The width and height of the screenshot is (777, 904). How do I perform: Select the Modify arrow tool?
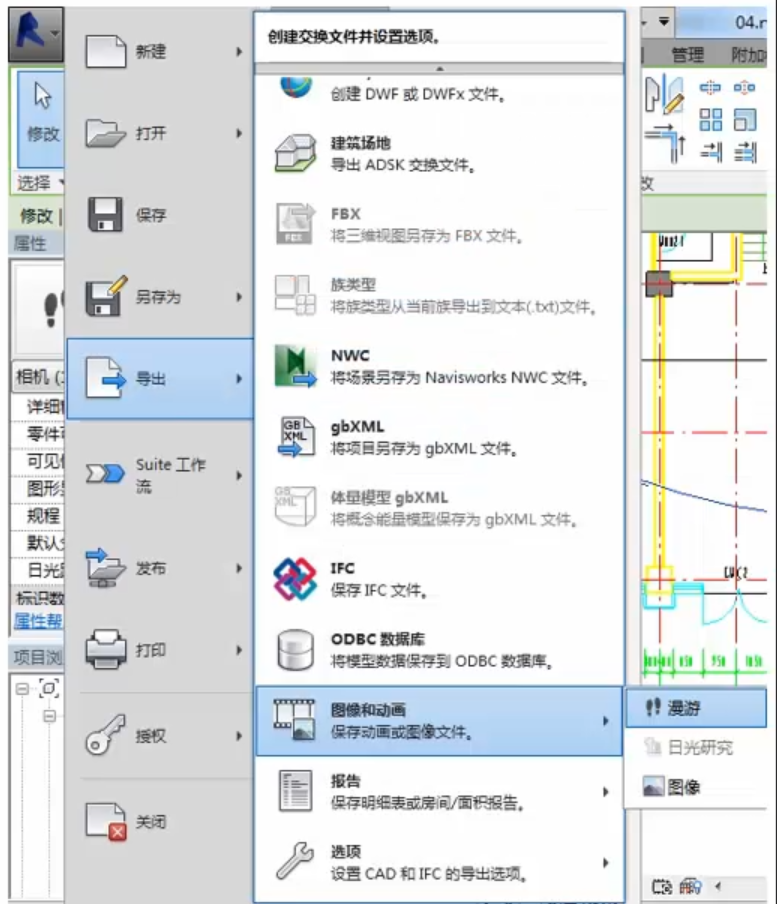pyautogui.click(x=42, y=110)
